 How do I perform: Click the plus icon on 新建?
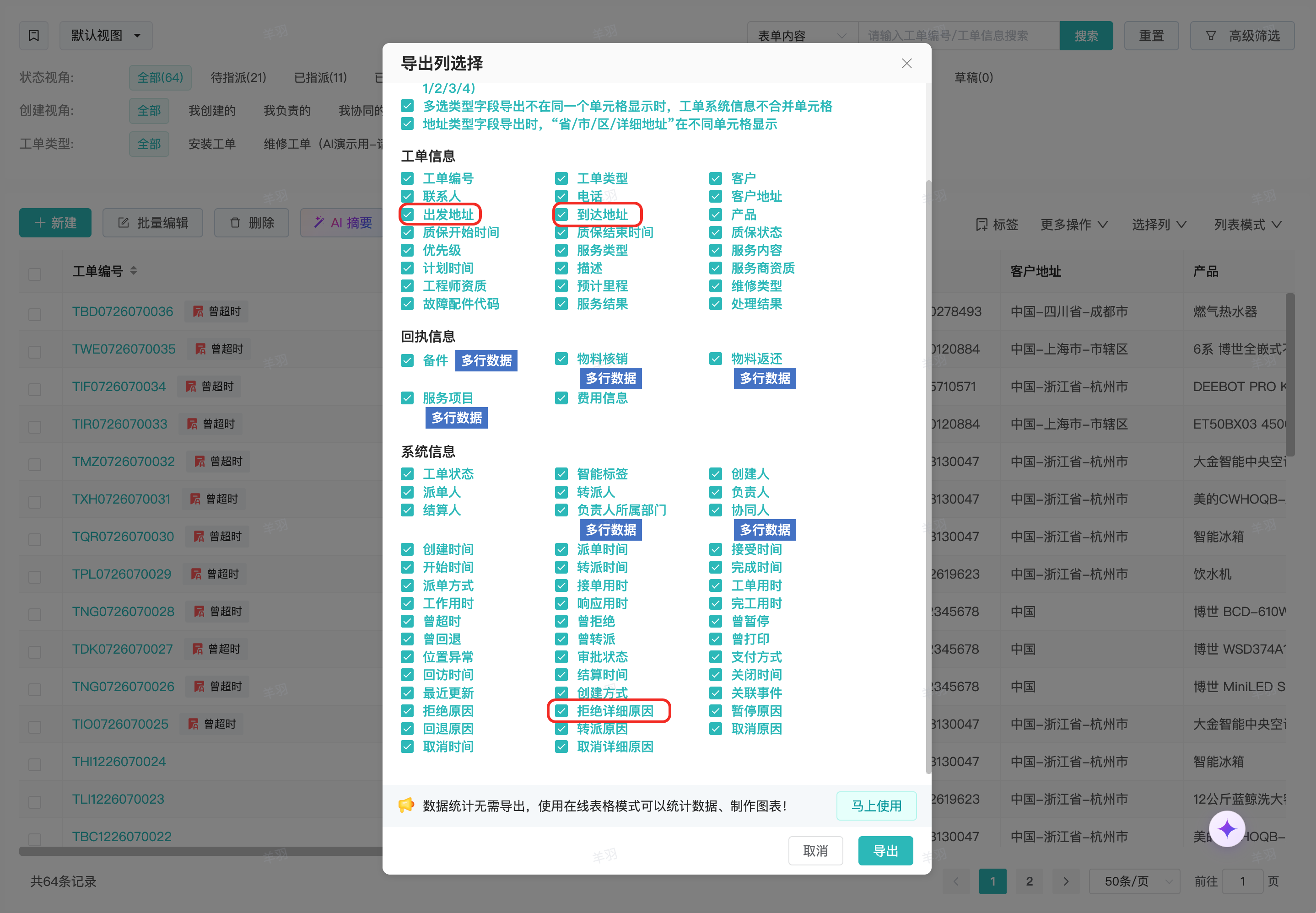39,222
